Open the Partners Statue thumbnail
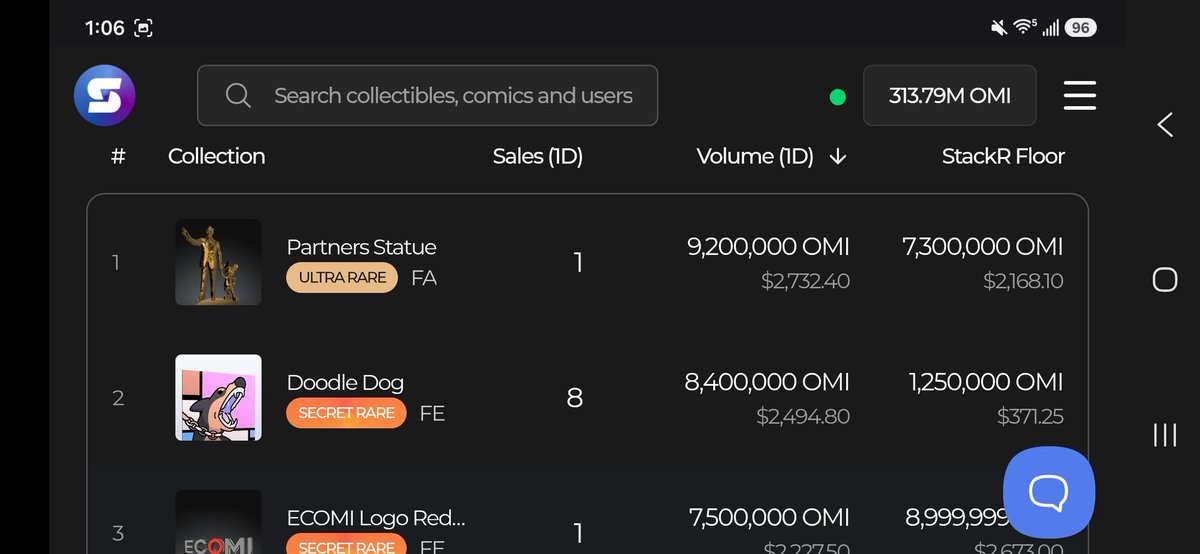1200x554 pixels. pyautogui.click(x=218, y=262)
